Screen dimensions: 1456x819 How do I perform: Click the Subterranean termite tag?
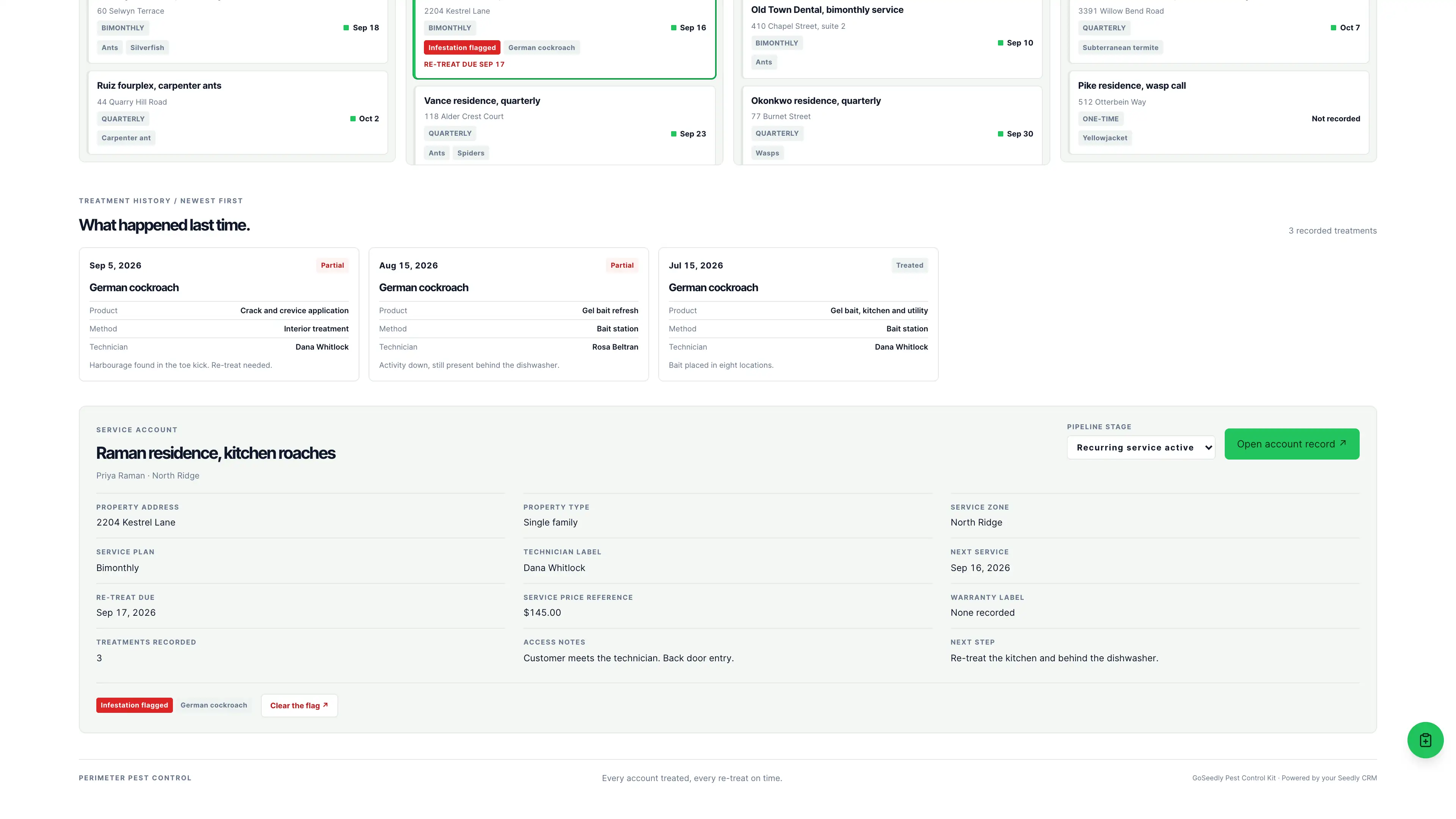pos(1120,47)
